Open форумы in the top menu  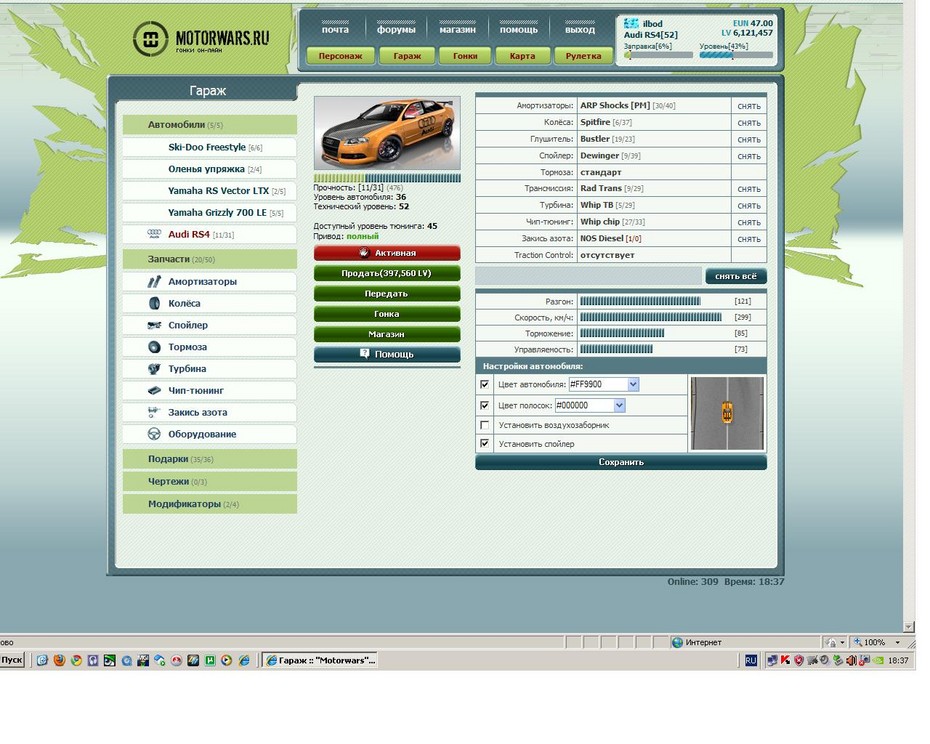(396, 29)
